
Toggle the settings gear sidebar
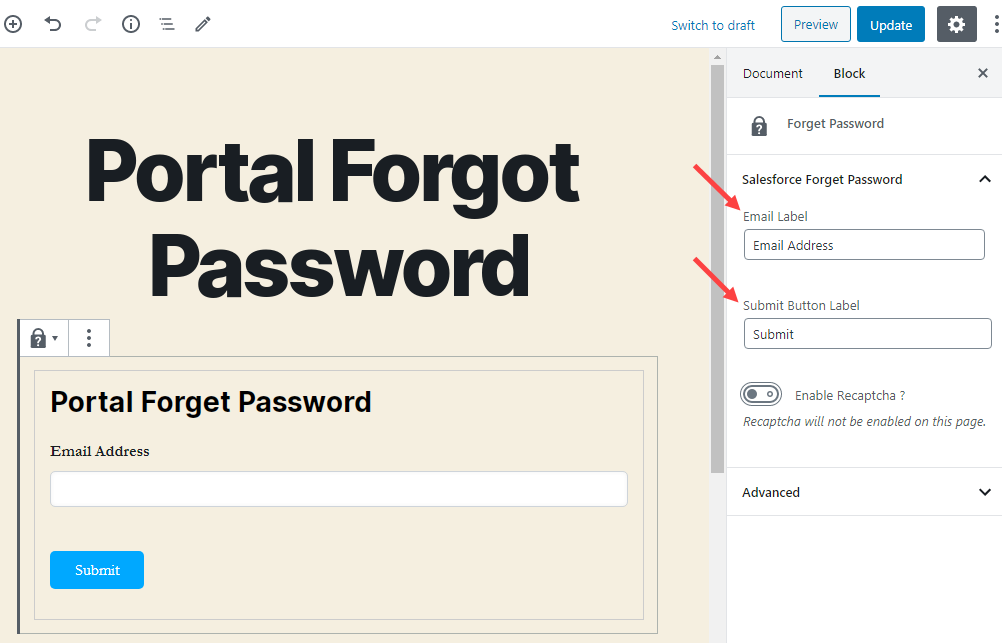tap(956, 25)
